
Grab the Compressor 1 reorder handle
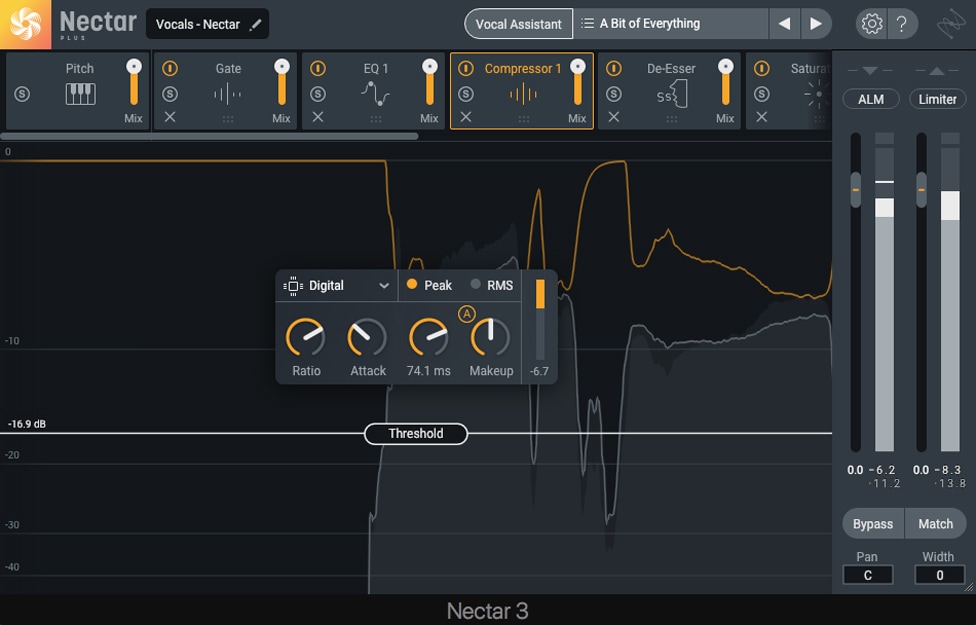point(523,119)
